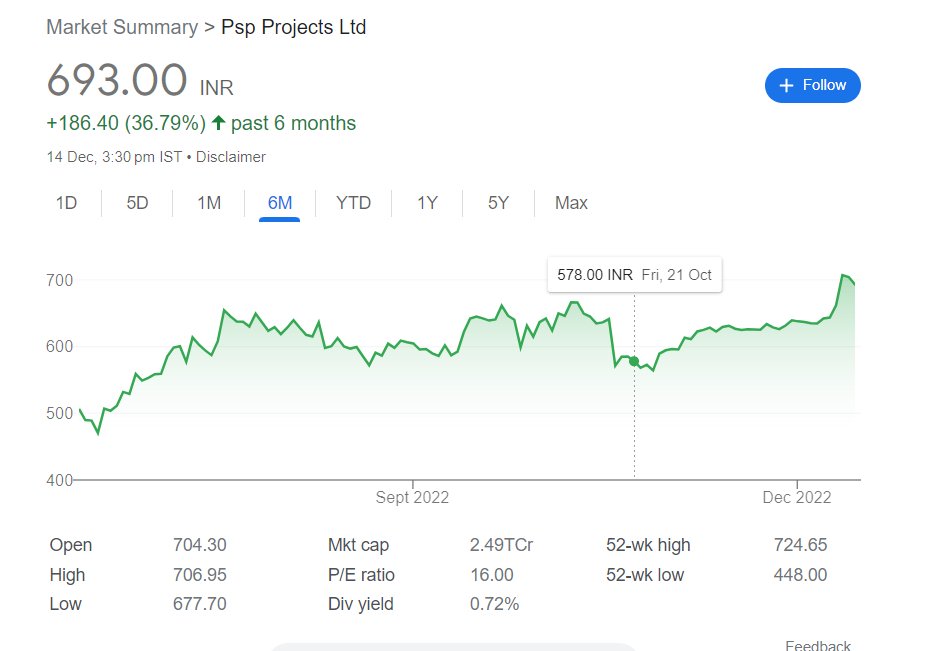Click the Sept 2022 axis label
Screen dimensions: 925x651
coord(412,498)
